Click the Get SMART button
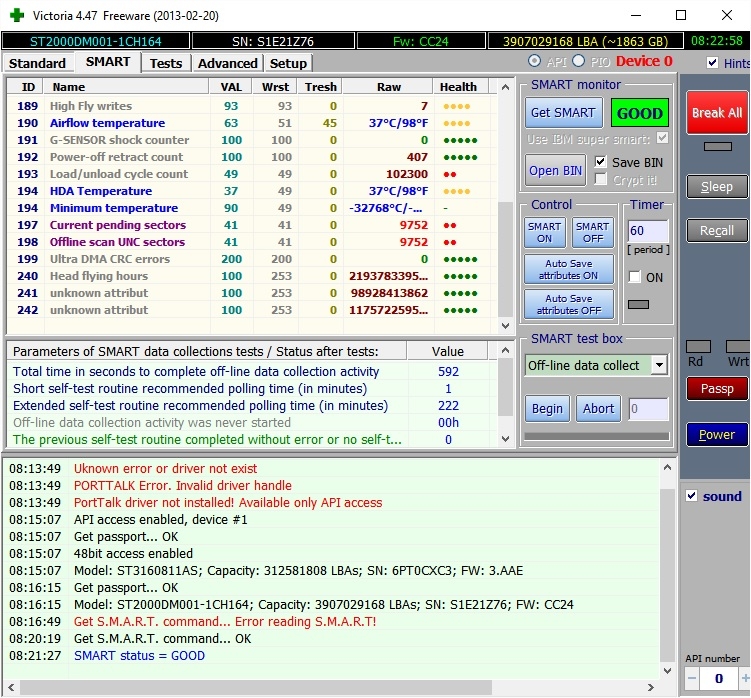Screen dimensions: 751x698 click(563, 113)
